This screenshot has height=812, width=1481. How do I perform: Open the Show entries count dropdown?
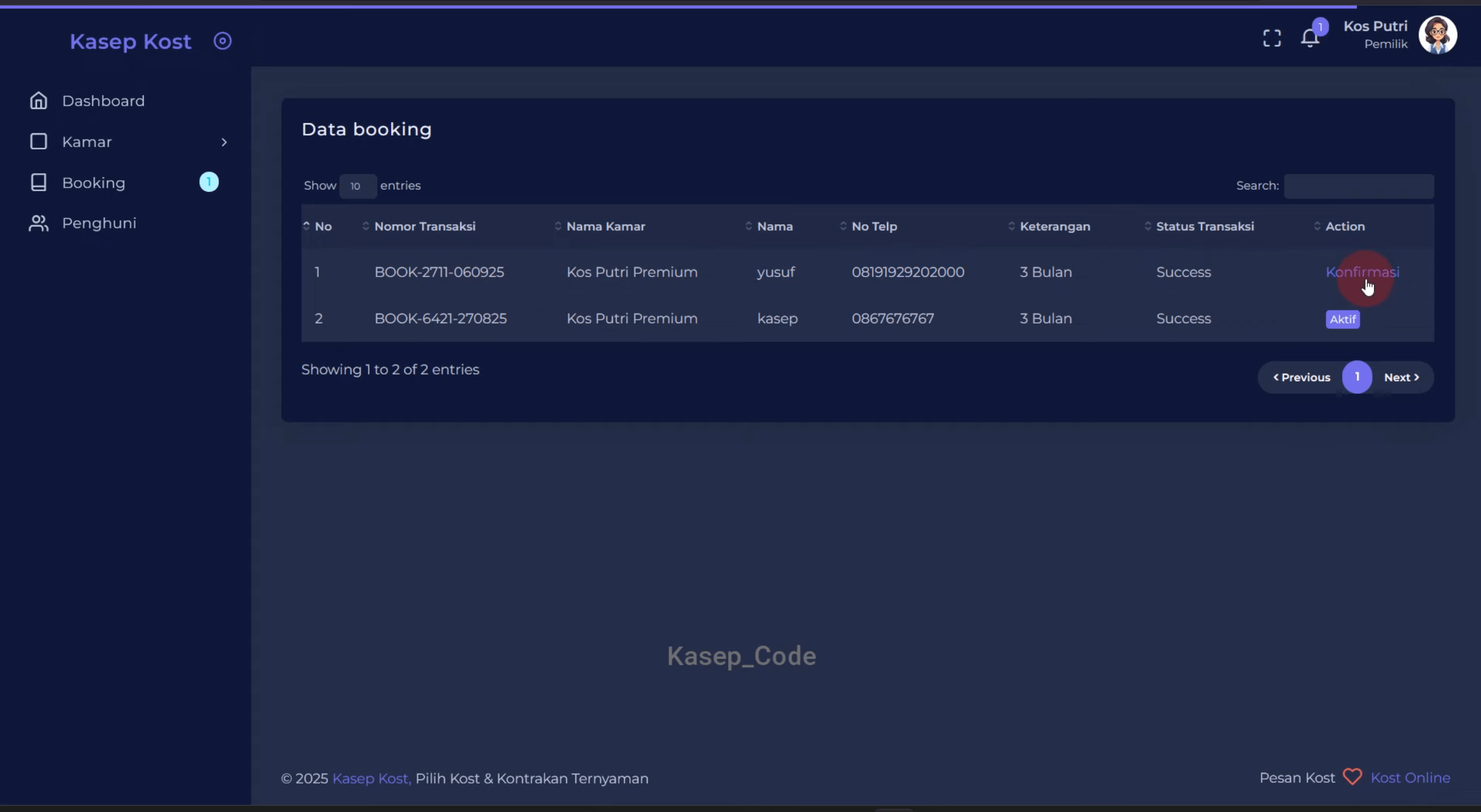pos(358,186)
